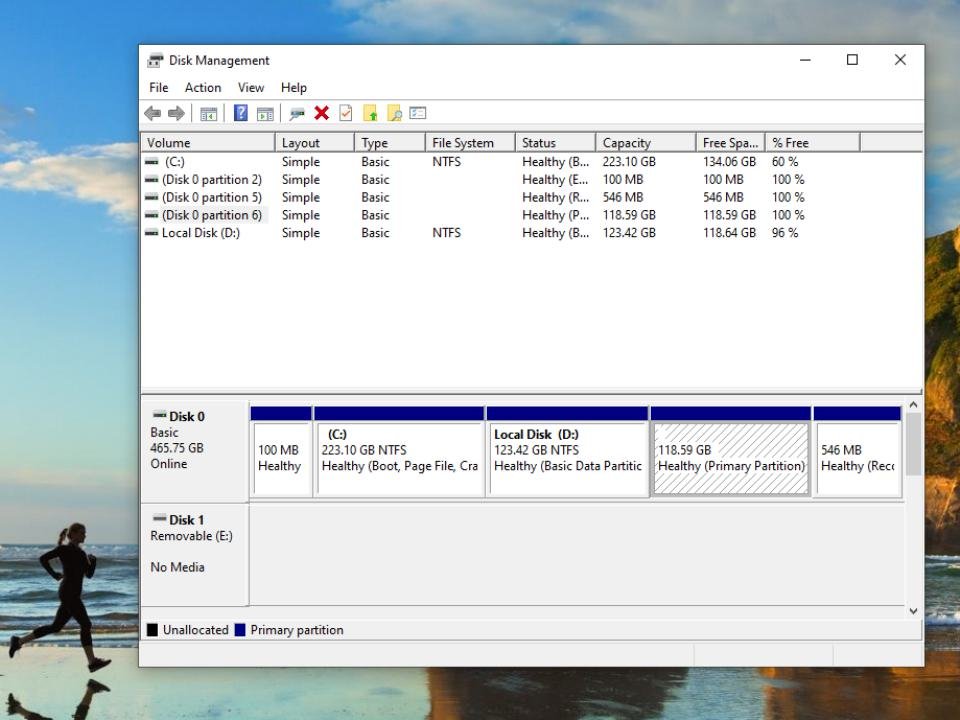Click the Properties checkmark page icon
Image resolution: width=960 pixels, height=720 pixels.
346,113
